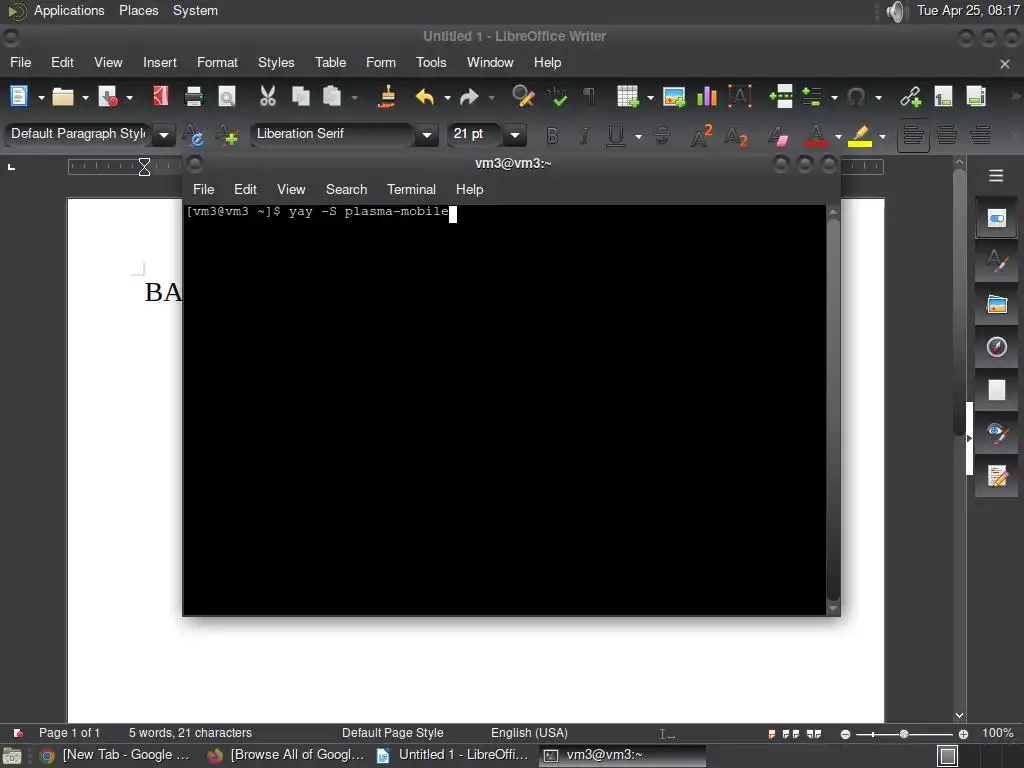The image size is (1024, 768).
Task: Switch to Untitled 1 LibreOffice taskbar item
Action: [x=454, y=755]
